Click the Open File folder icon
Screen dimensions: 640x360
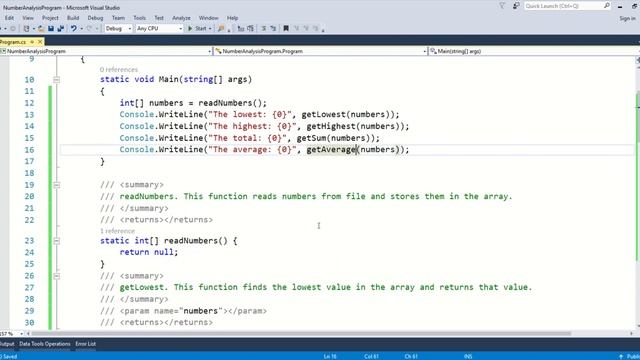pyautogui.click(x=41, y=29)
